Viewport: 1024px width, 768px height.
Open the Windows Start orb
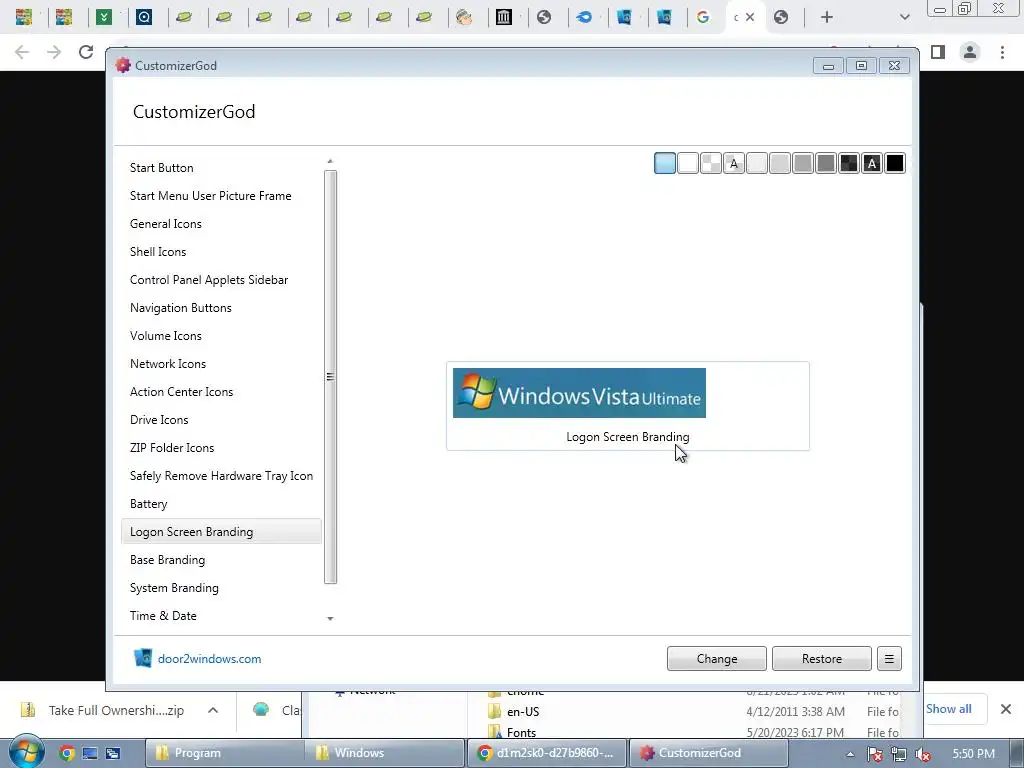pyautogui.click(x=26, y=752)
